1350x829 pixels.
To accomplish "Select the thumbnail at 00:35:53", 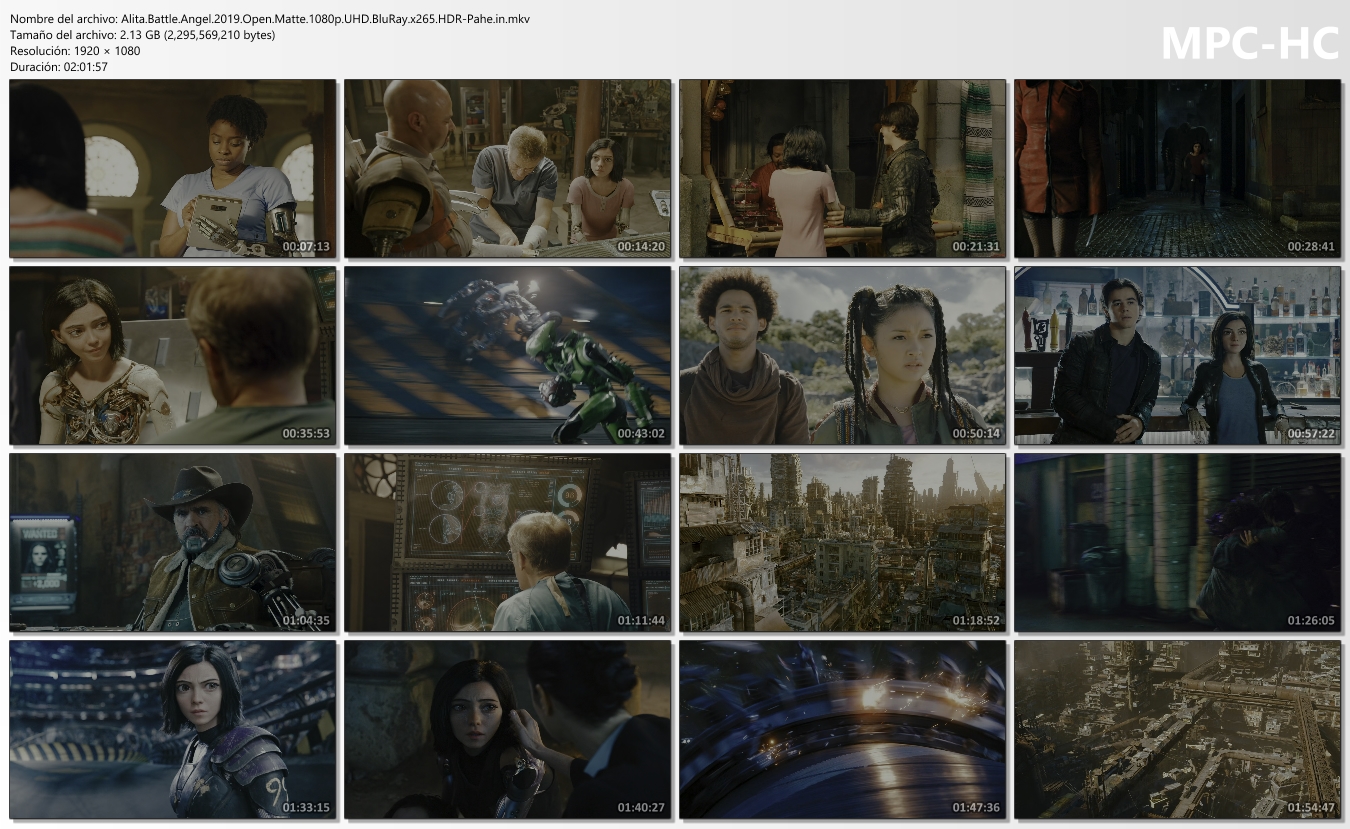I will click(173, 355).
